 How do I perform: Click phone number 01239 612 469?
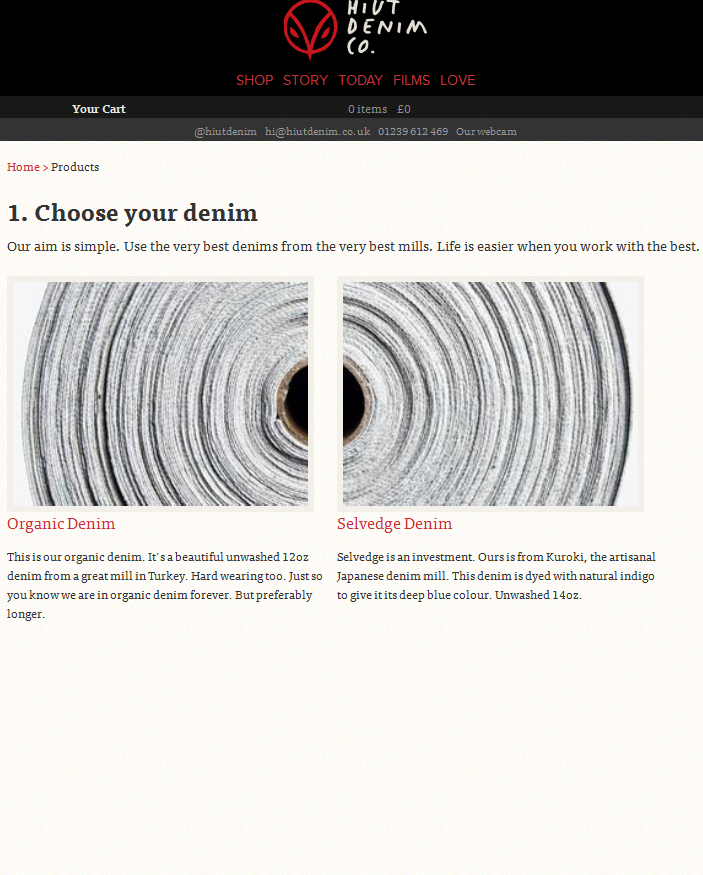(413, 132)
